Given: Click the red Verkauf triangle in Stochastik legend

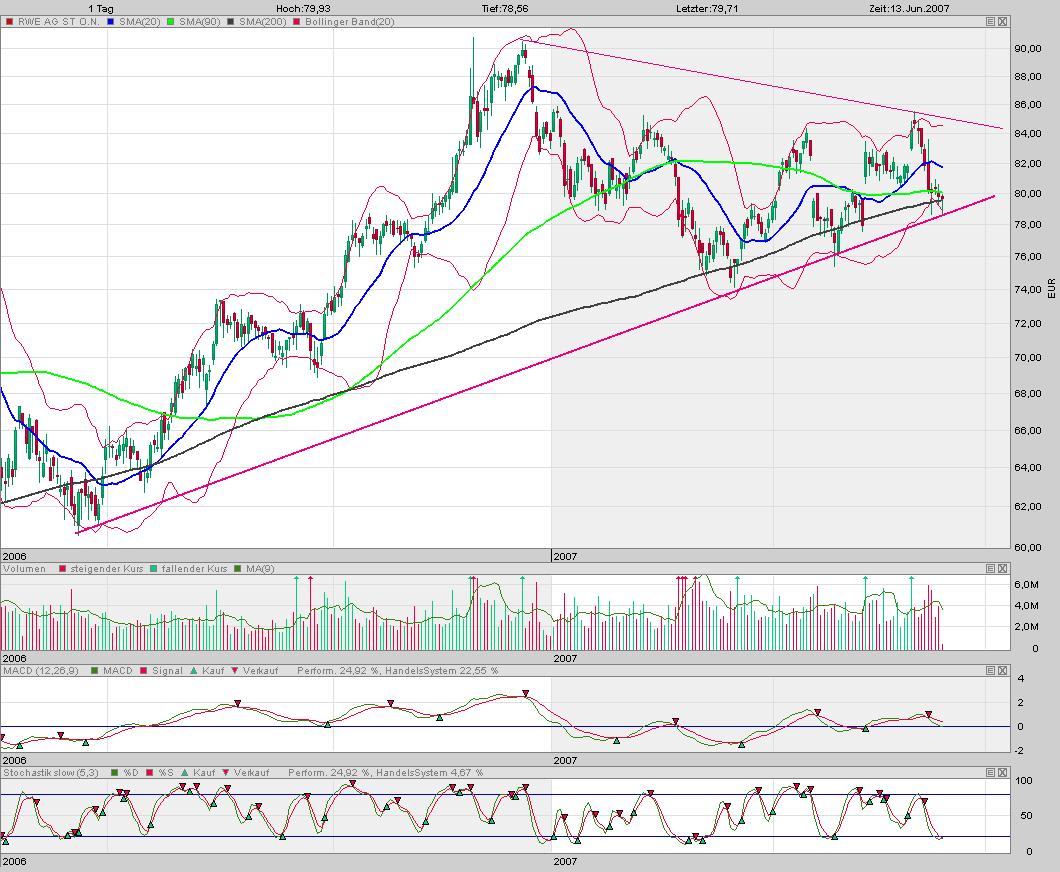Looking at the screenshot, I should (226, 772).
